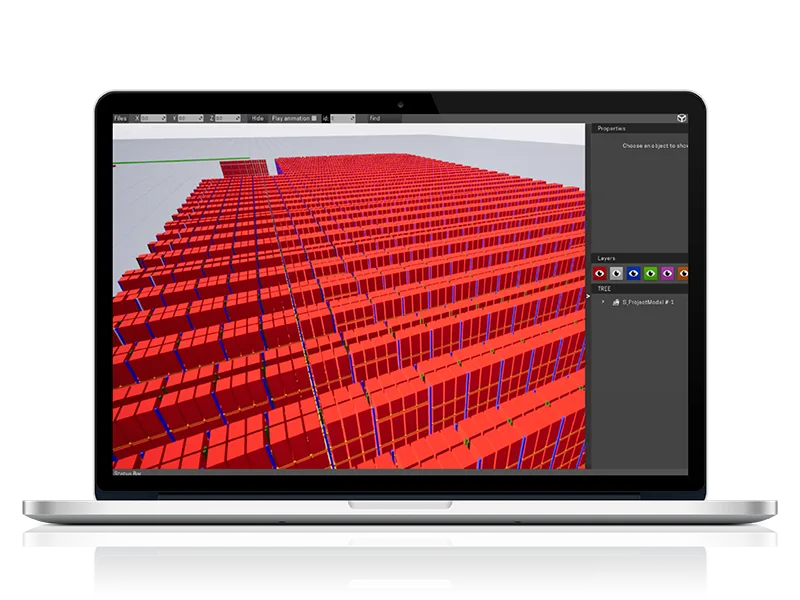The width and height of the screenshot is (800, 600).
Task: Toggle visibility of the green layer
Action: [x=651, y=274]
